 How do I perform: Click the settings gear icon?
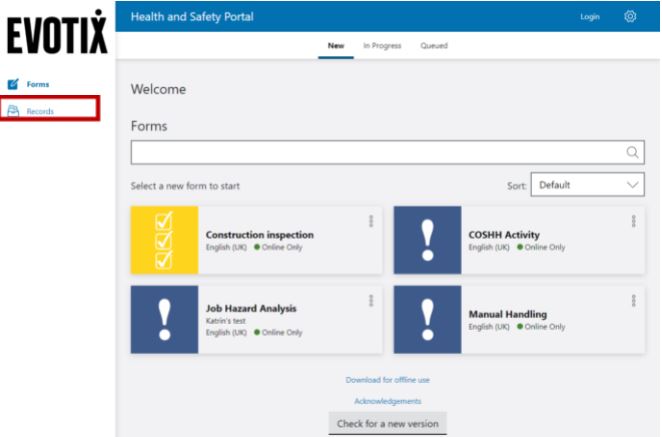click(x=630, y=16)
